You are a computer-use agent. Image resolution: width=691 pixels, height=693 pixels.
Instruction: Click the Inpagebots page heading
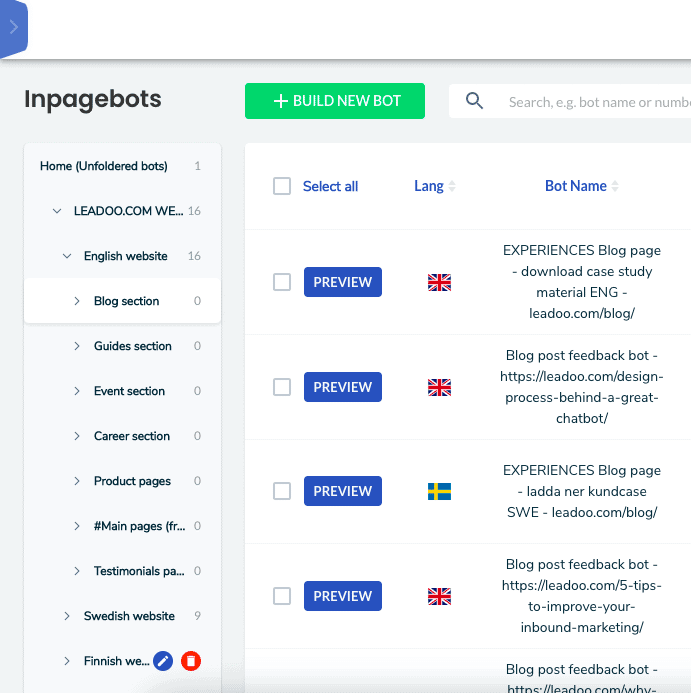pyautogui.click(x=93, y=99)
